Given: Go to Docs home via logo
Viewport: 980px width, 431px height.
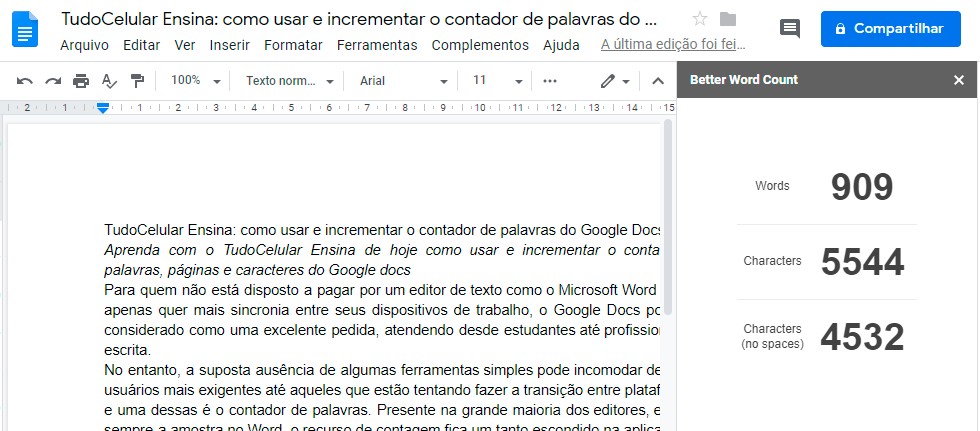Looking at the screenshot, I should click(x=26, y=29).
